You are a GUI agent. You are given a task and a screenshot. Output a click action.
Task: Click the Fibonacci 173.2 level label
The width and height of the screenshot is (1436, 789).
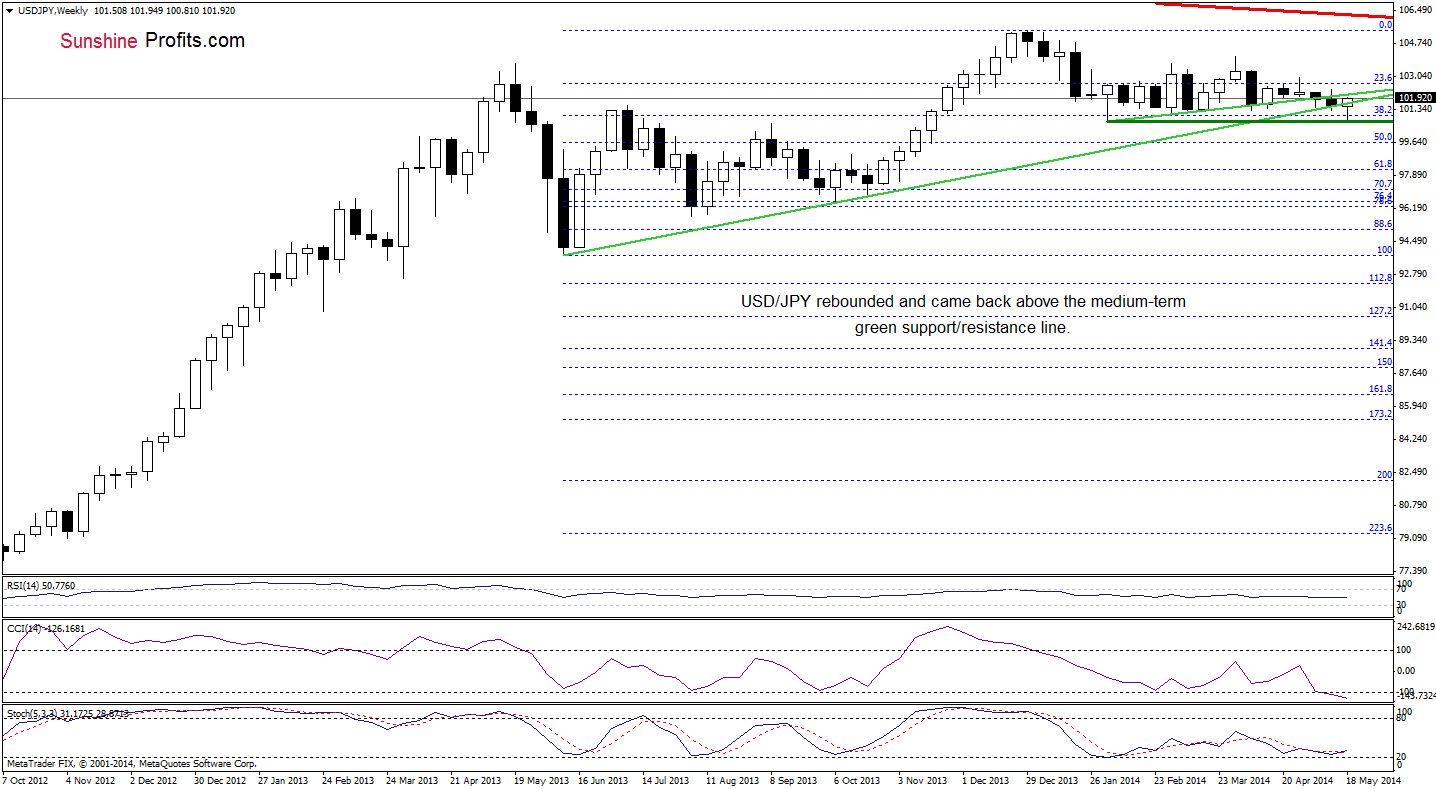1381,414
